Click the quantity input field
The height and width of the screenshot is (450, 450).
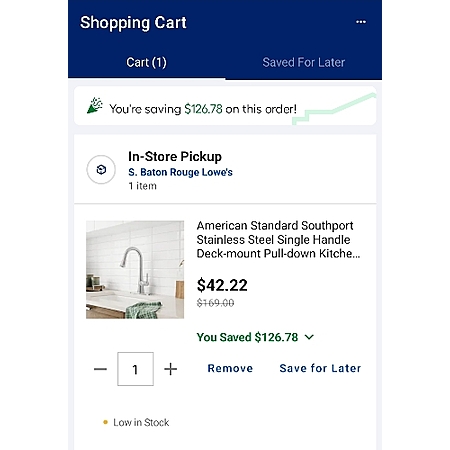pos(135,369)
